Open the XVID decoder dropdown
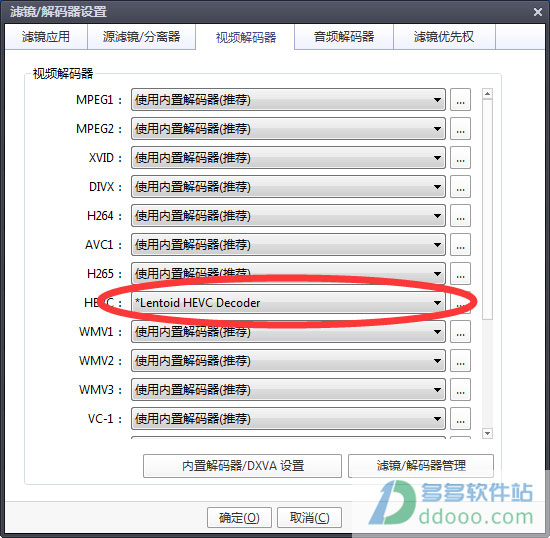 click(288, 158)
